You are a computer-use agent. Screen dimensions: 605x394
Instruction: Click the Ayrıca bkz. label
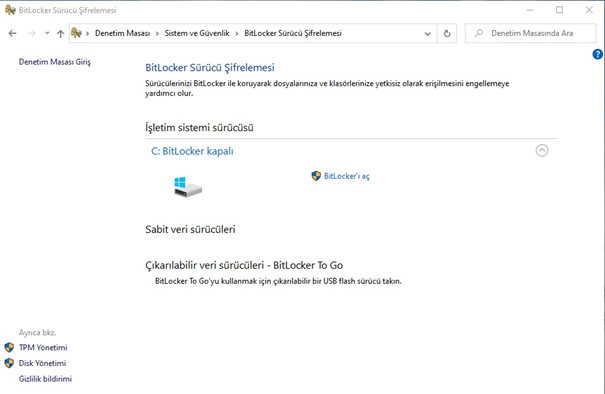(37, 332)
